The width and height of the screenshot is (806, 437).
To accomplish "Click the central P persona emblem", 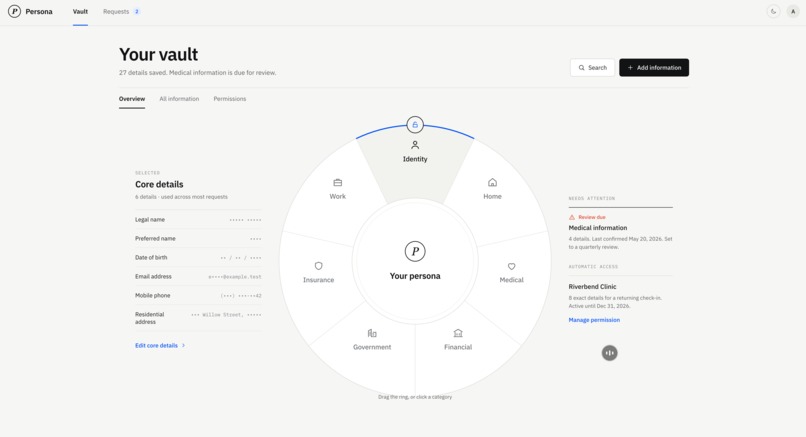I will [x=415, y=251].
